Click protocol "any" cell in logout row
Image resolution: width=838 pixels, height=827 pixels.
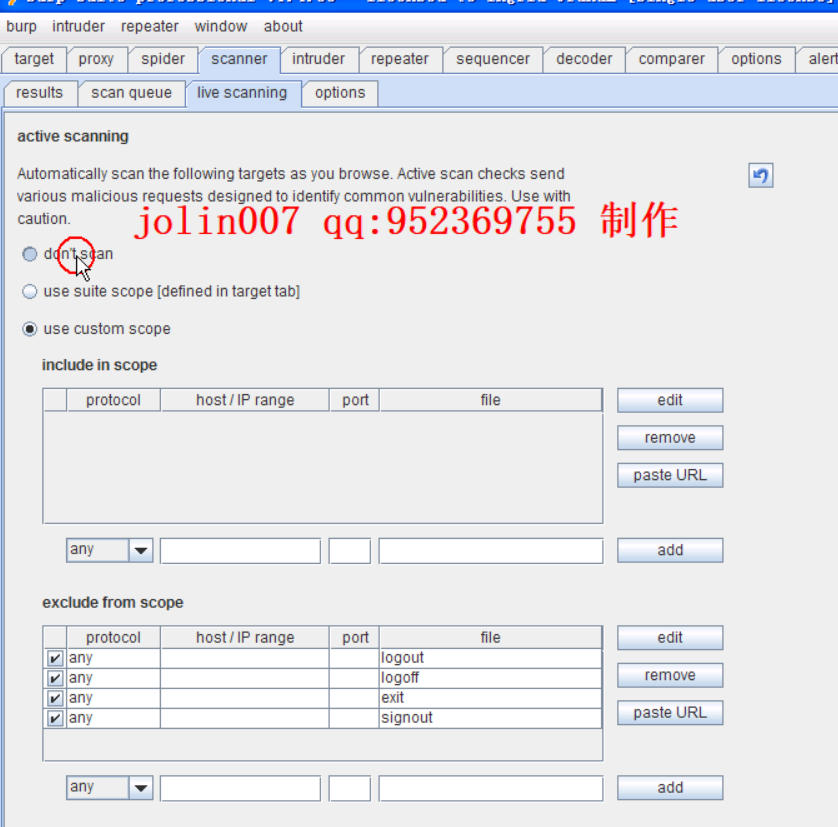click(x=113, y=658)
